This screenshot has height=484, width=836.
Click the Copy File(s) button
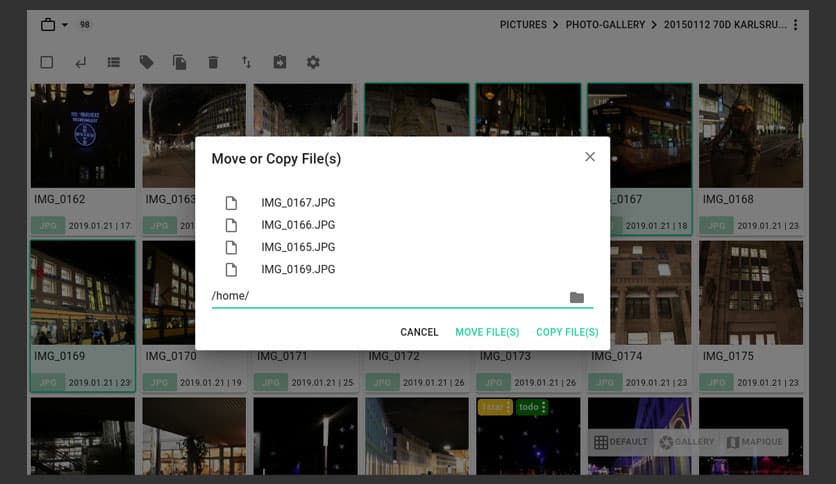(x=567, y=332)
